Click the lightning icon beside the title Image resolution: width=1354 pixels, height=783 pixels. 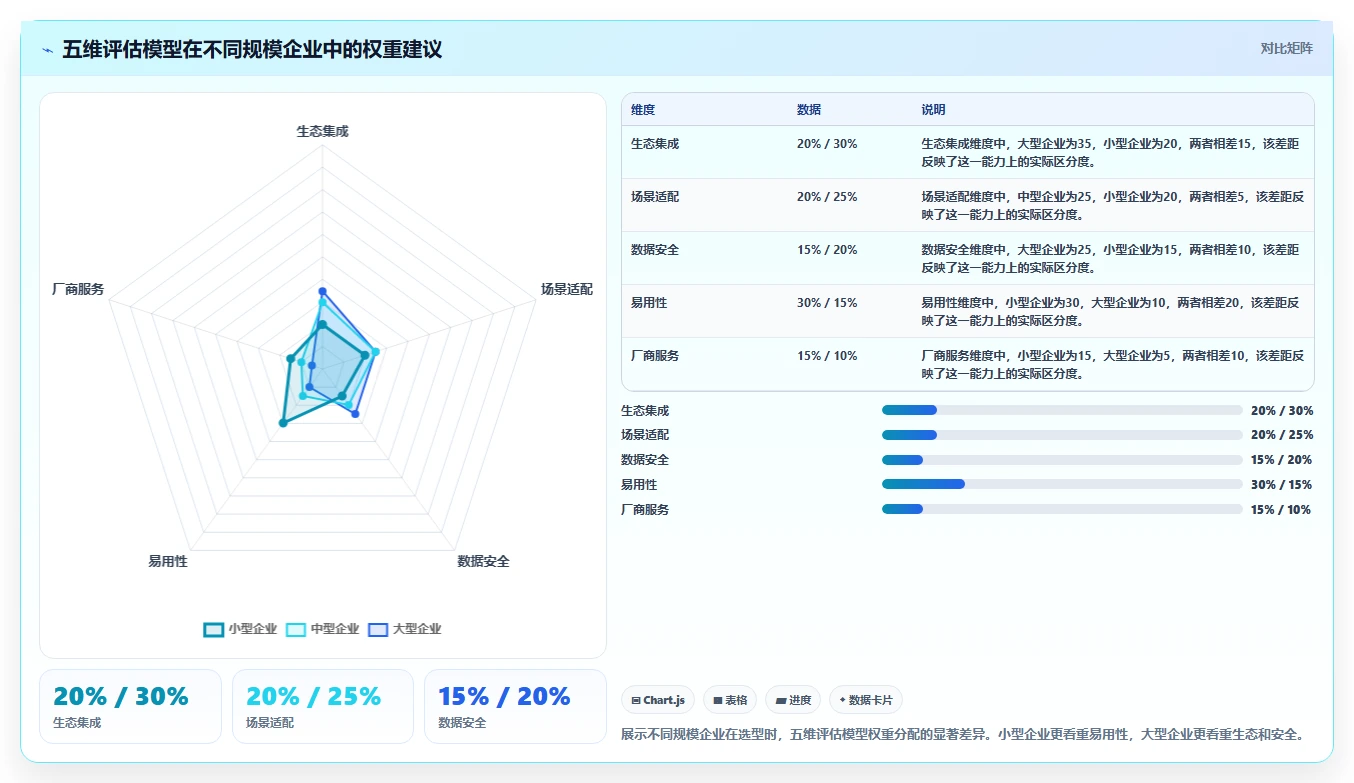tap(48, 50)
